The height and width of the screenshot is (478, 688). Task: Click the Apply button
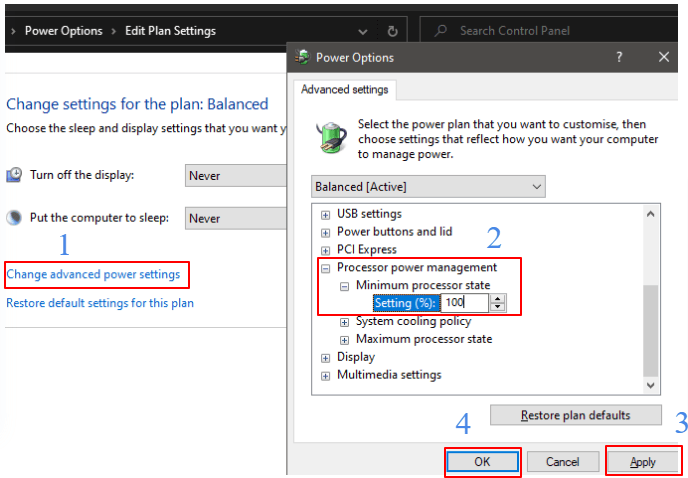pos(643,462)
